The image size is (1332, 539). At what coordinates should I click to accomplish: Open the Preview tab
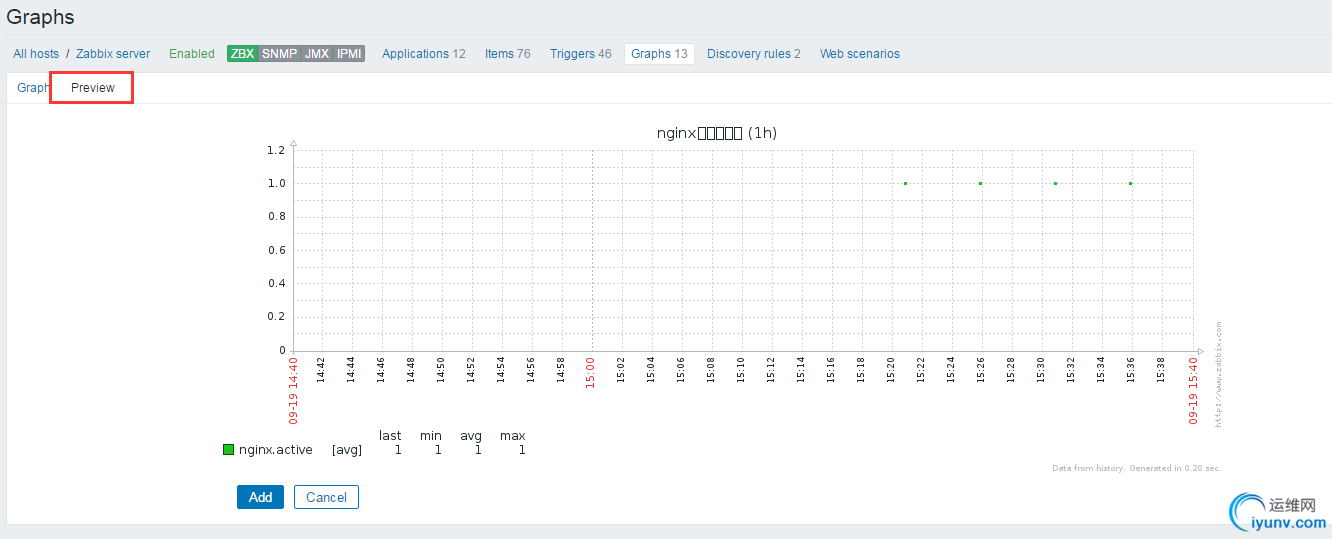tap(93, 88)
